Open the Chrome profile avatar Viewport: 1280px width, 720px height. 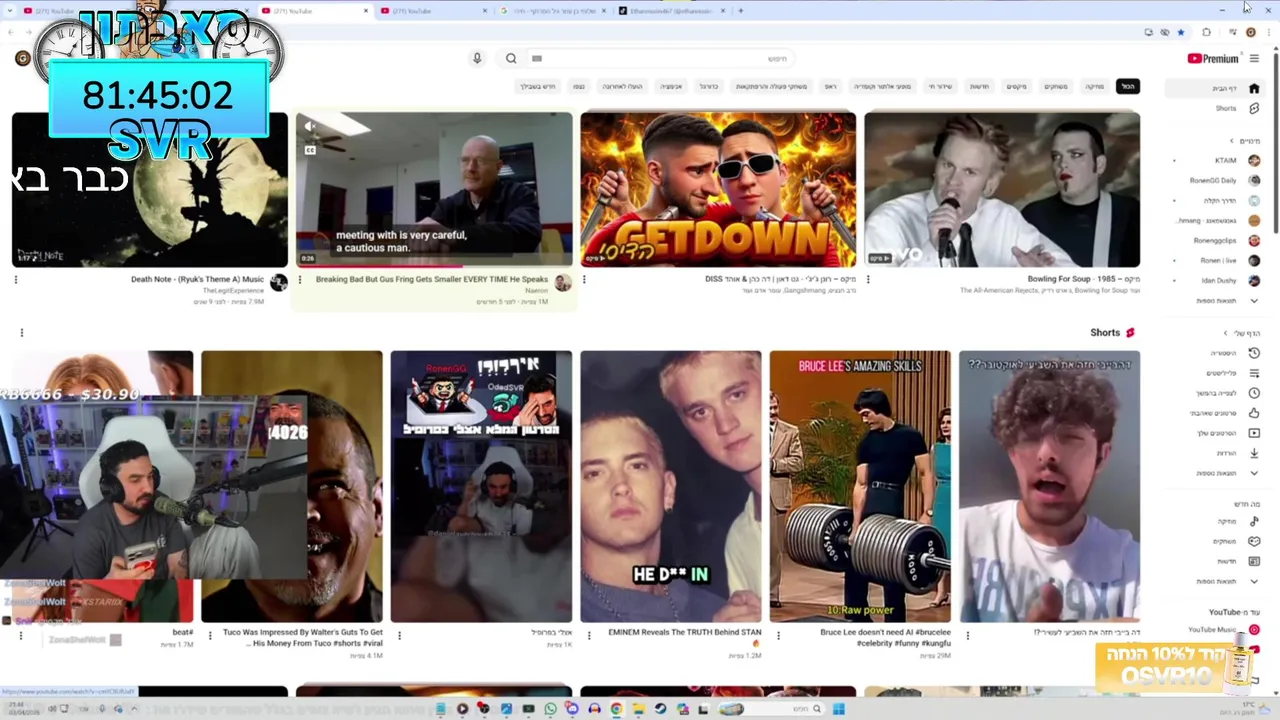[1250, 32]
